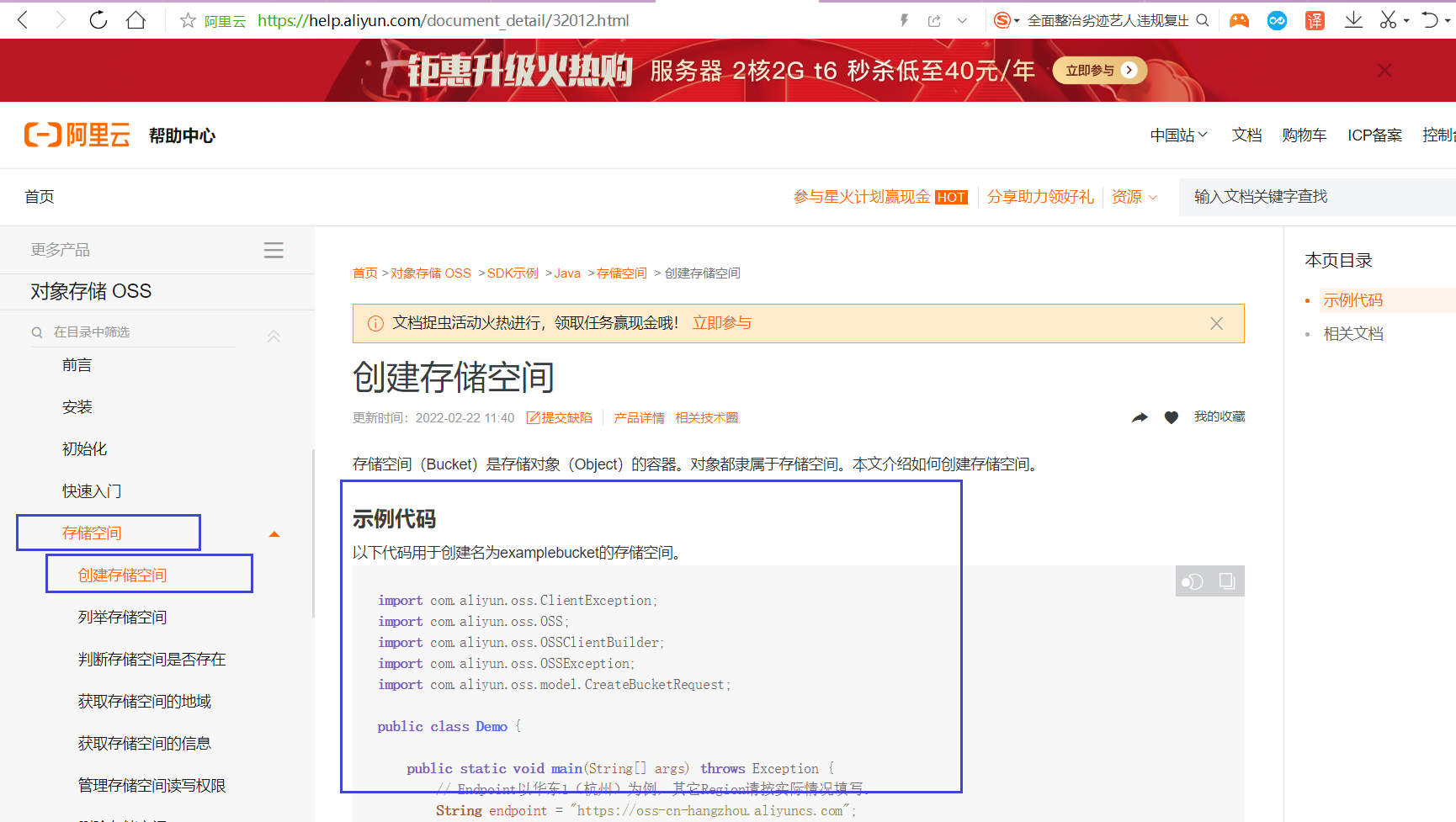
Task: Open the browser home page icon
Action: (136, 20)
